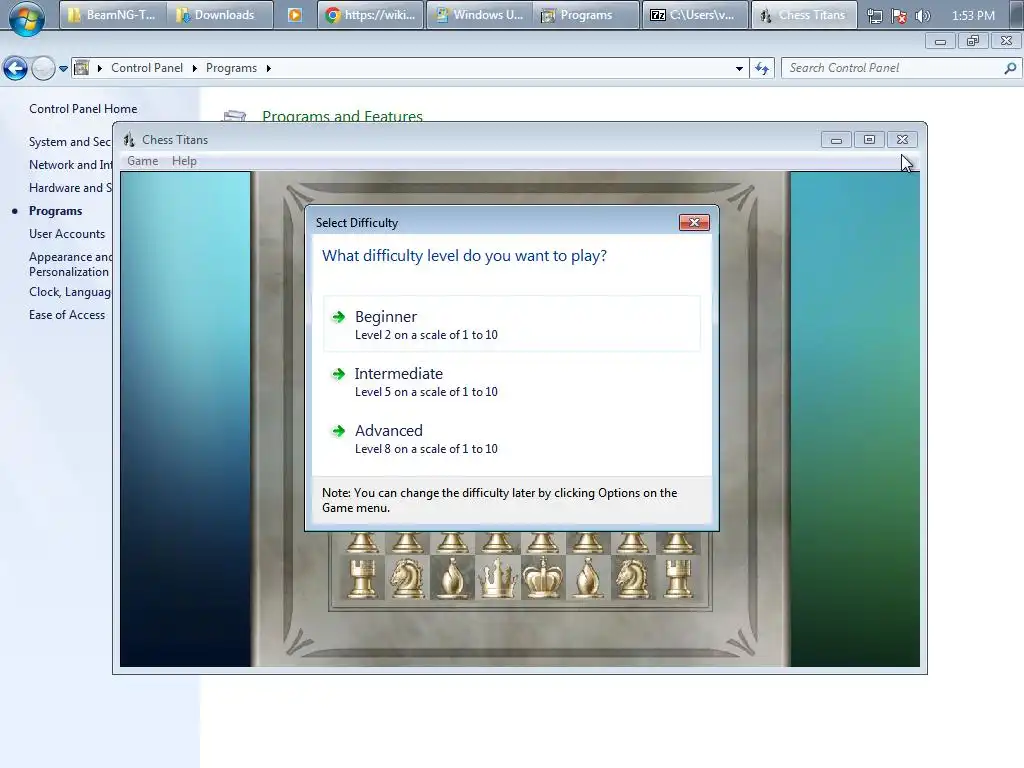
Task: Expand arrow after Programs breadcrumb
Action: 268,68
